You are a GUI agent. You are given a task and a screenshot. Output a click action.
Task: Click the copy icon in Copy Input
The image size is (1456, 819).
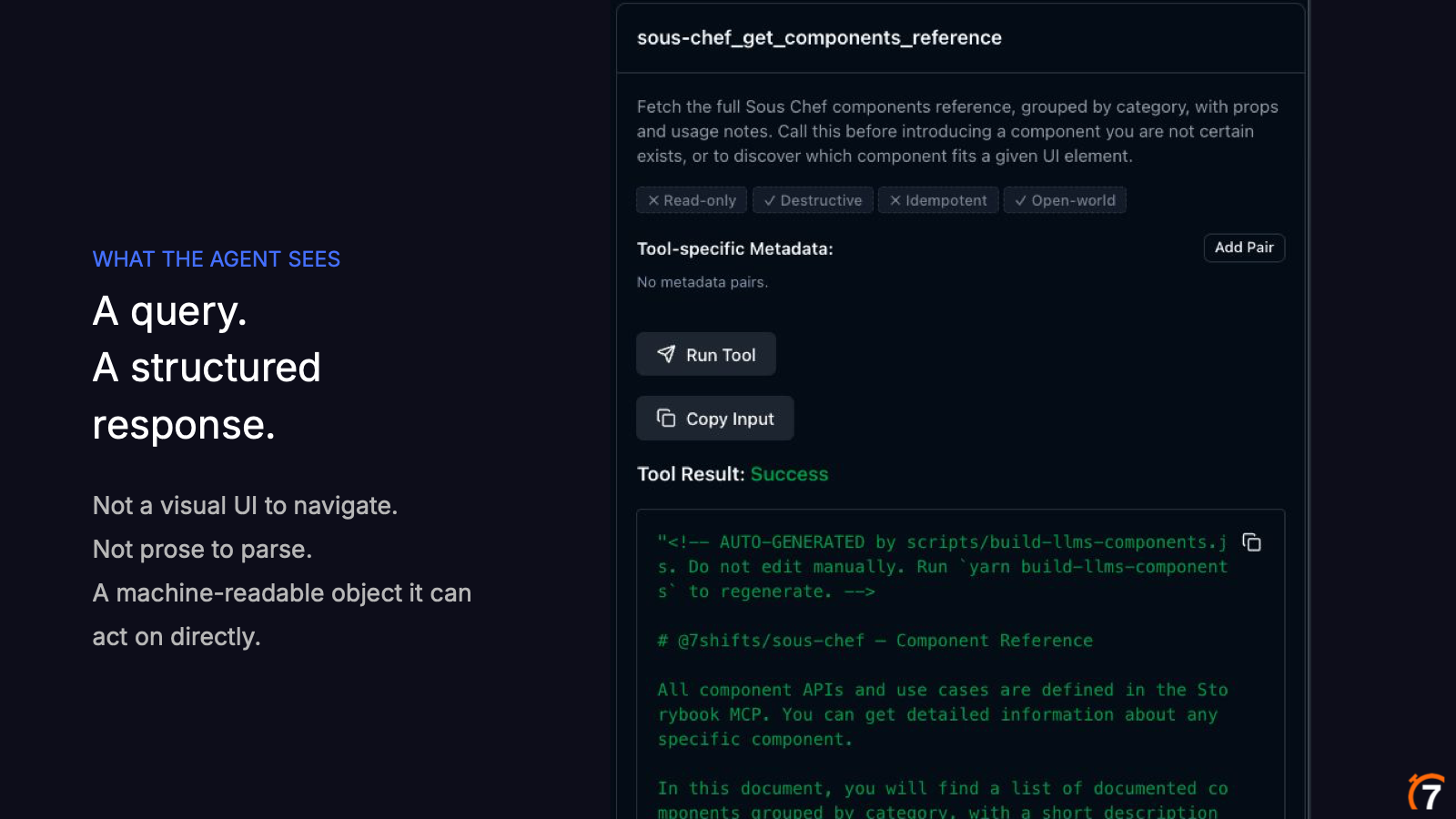tap(666, 418)
